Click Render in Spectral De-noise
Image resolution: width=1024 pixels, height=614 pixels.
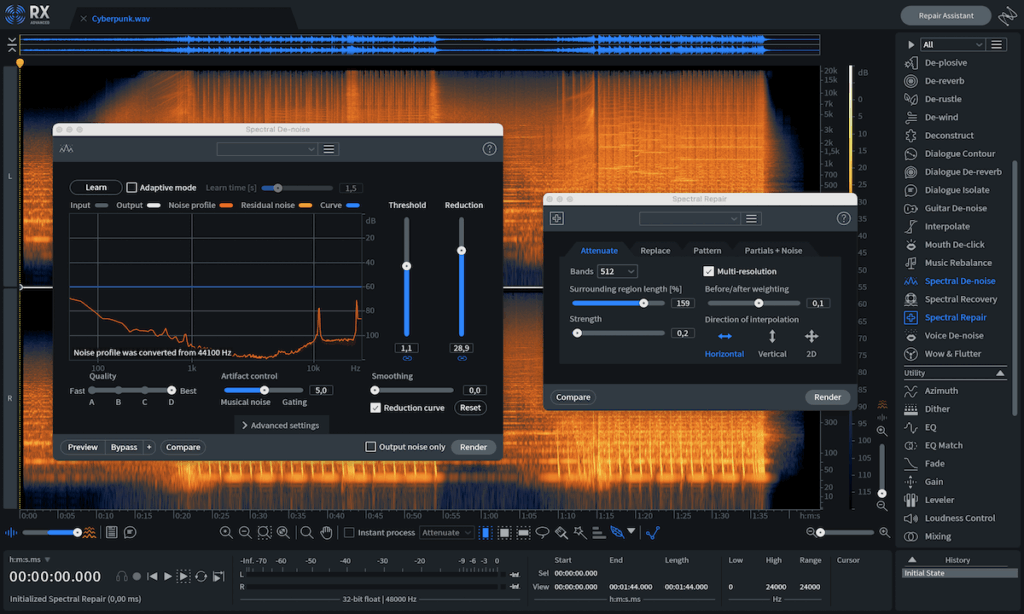point(473,447)
